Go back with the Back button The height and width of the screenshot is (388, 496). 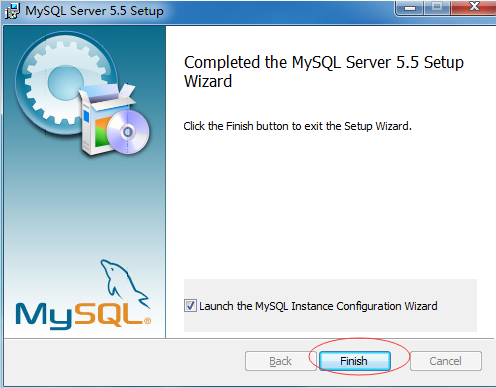coord(280,361)
